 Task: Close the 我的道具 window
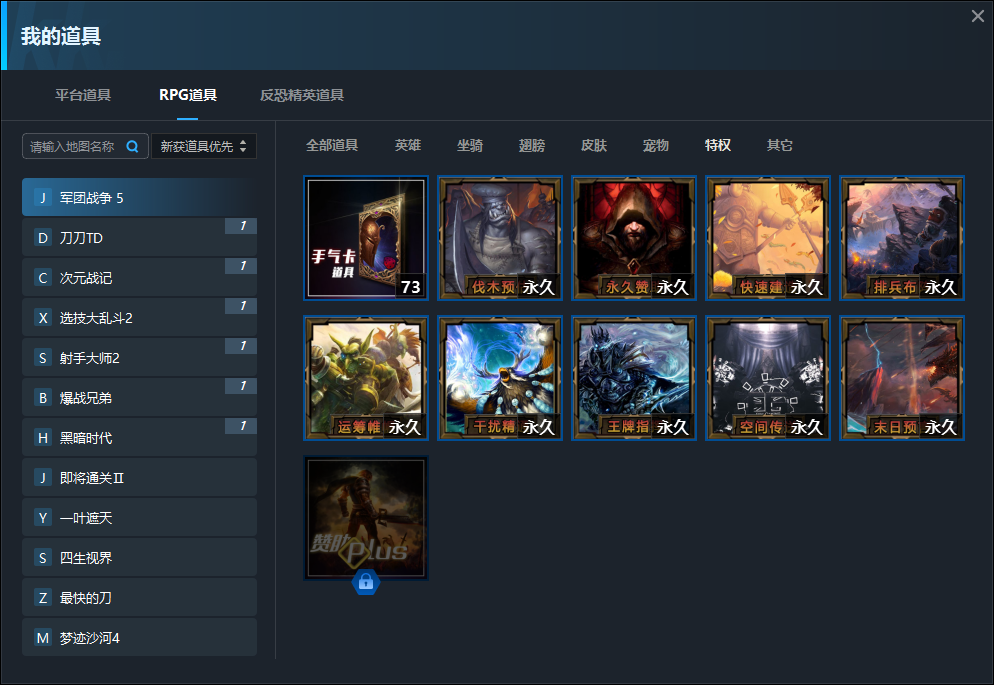click(x=978, y=16)
